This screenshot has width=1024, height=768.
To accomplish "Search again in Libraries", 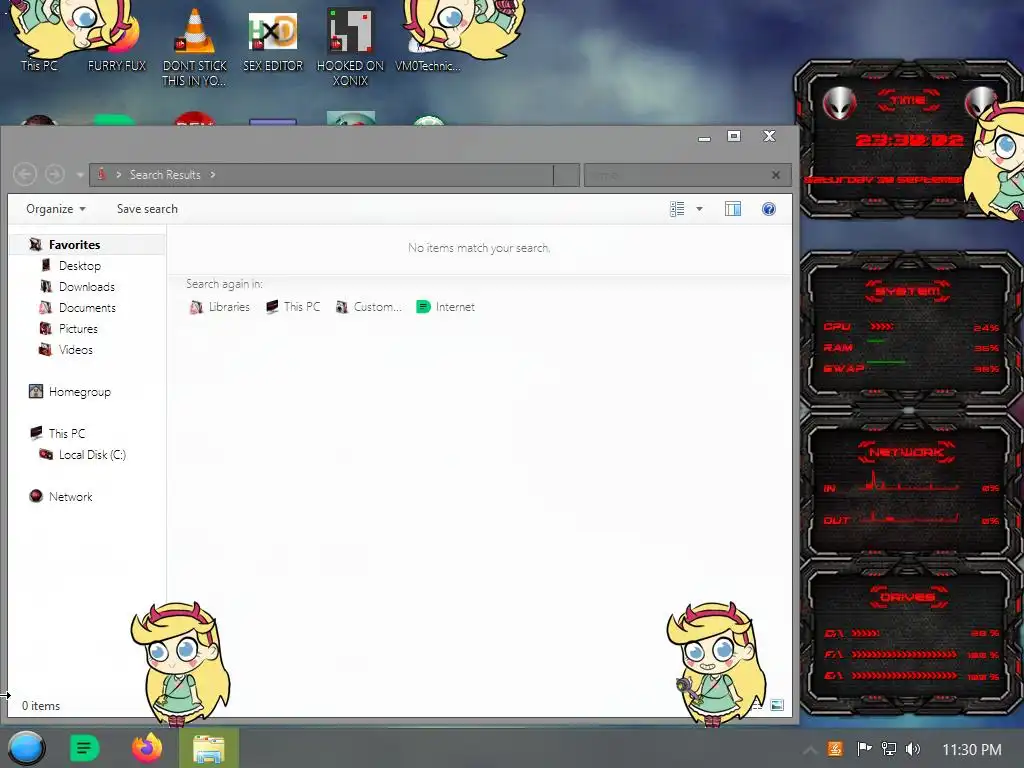I will (x=219, y=307).
